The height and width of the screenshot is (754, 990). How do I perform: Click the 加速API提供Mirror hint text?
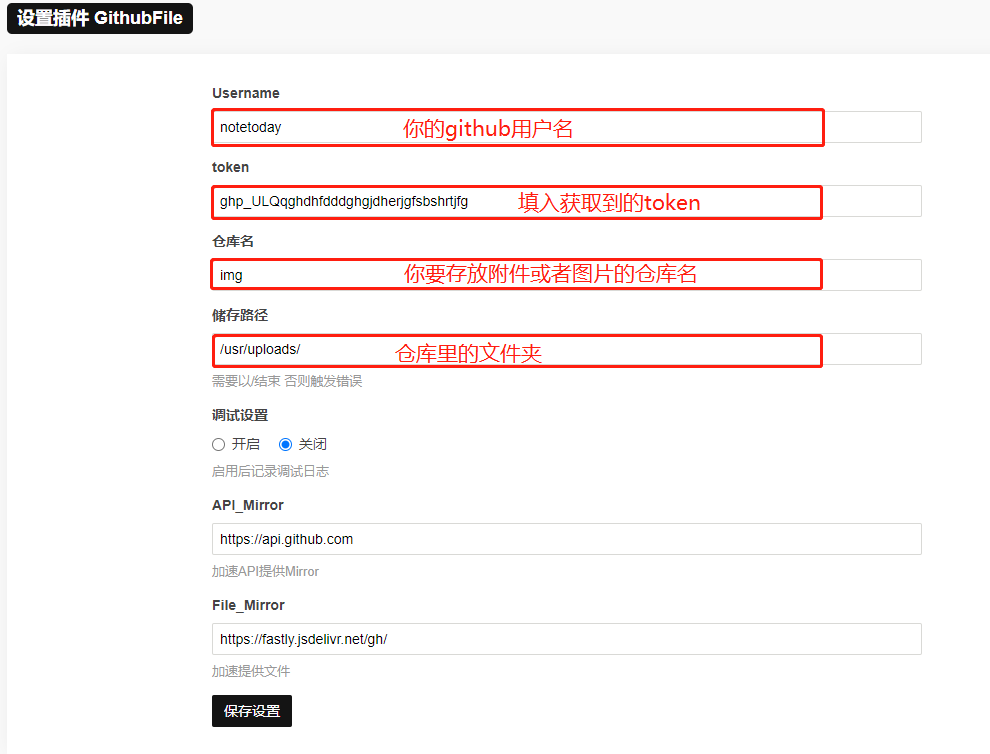pos(265,571)
